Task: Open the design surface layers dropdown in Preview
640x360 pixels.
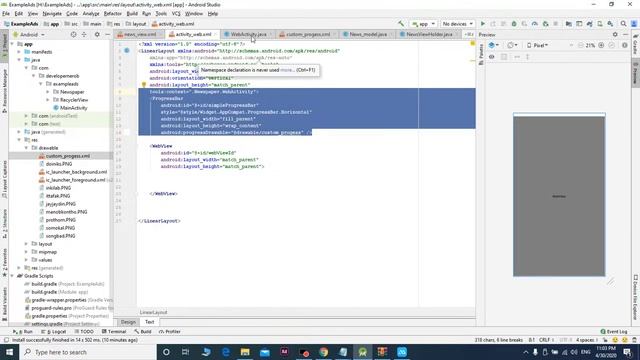Action: 494,45
